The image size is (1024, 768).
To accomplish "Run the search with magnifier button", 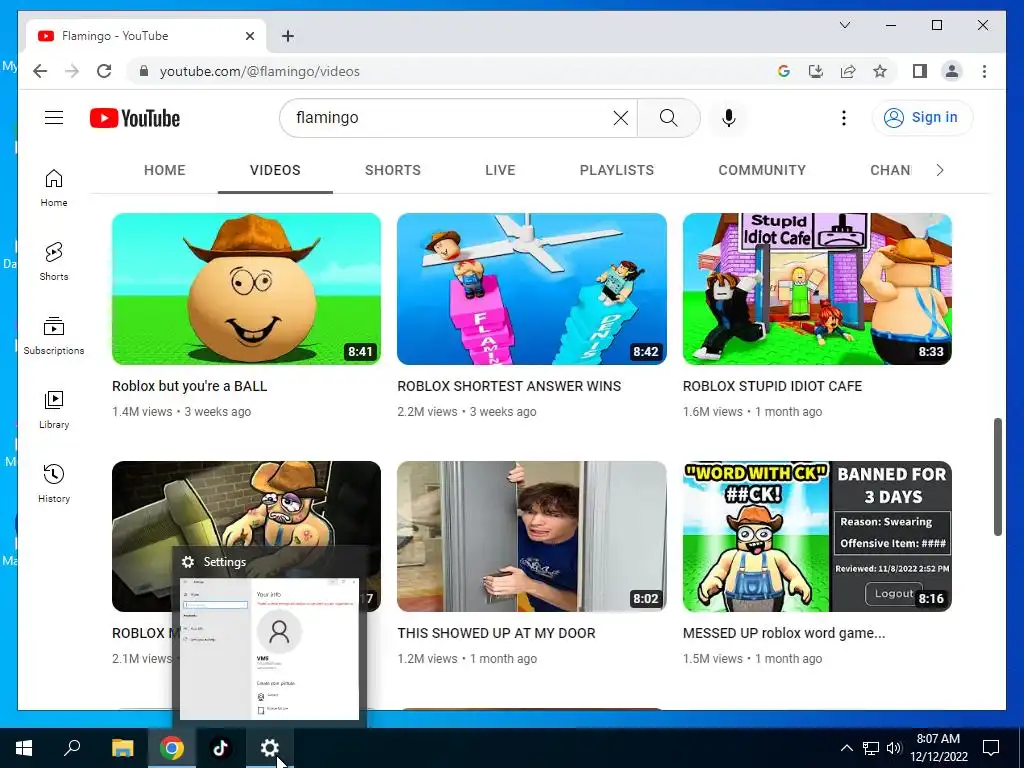I will pos(668,118).
